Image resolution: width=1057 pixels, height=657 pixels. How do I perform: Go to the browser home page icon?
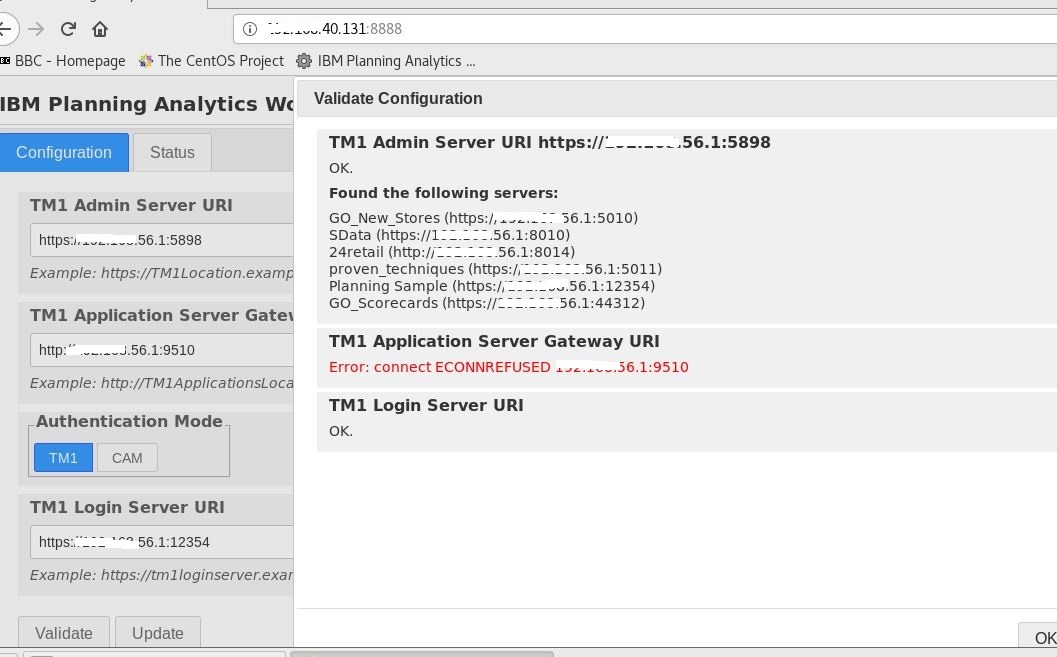coord(100,29)
